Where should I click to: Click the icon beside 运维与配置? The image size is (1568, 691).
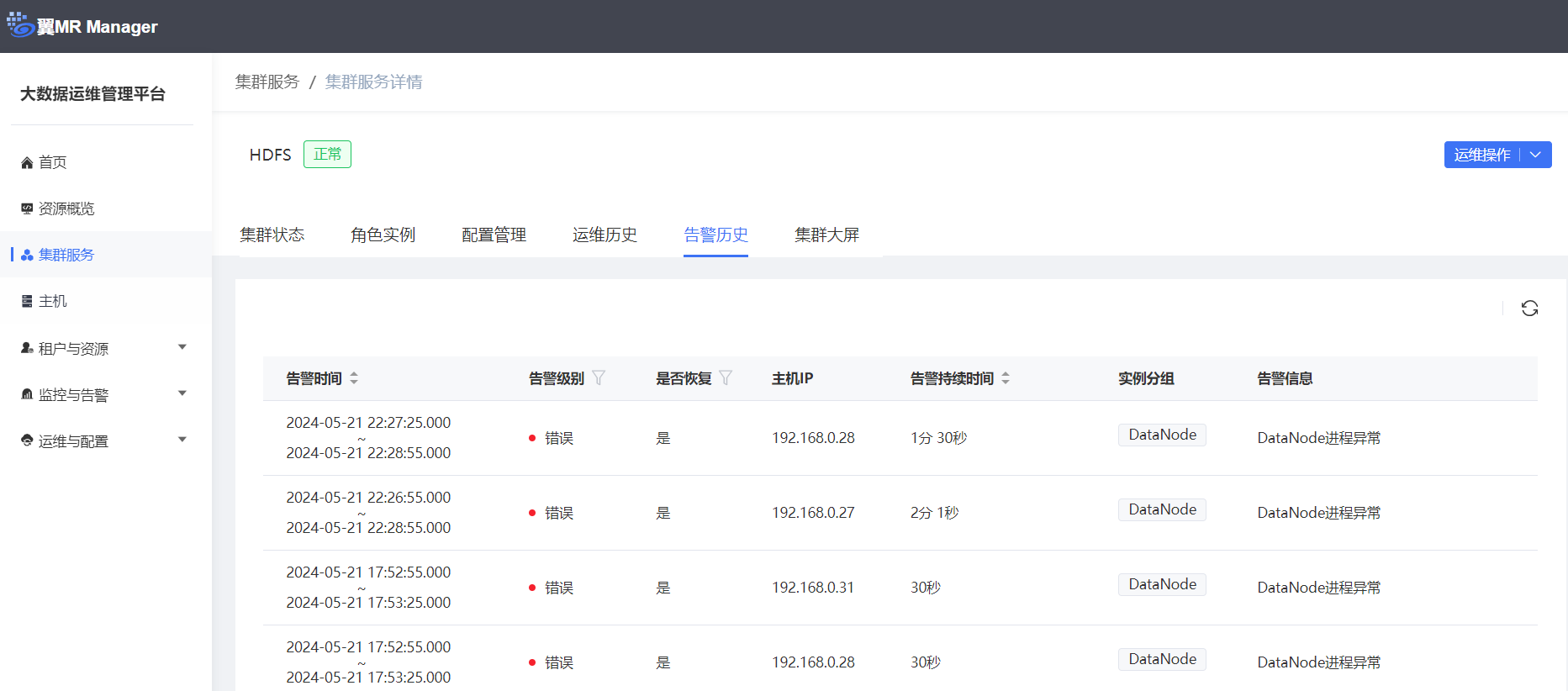(x=27, y=440)
